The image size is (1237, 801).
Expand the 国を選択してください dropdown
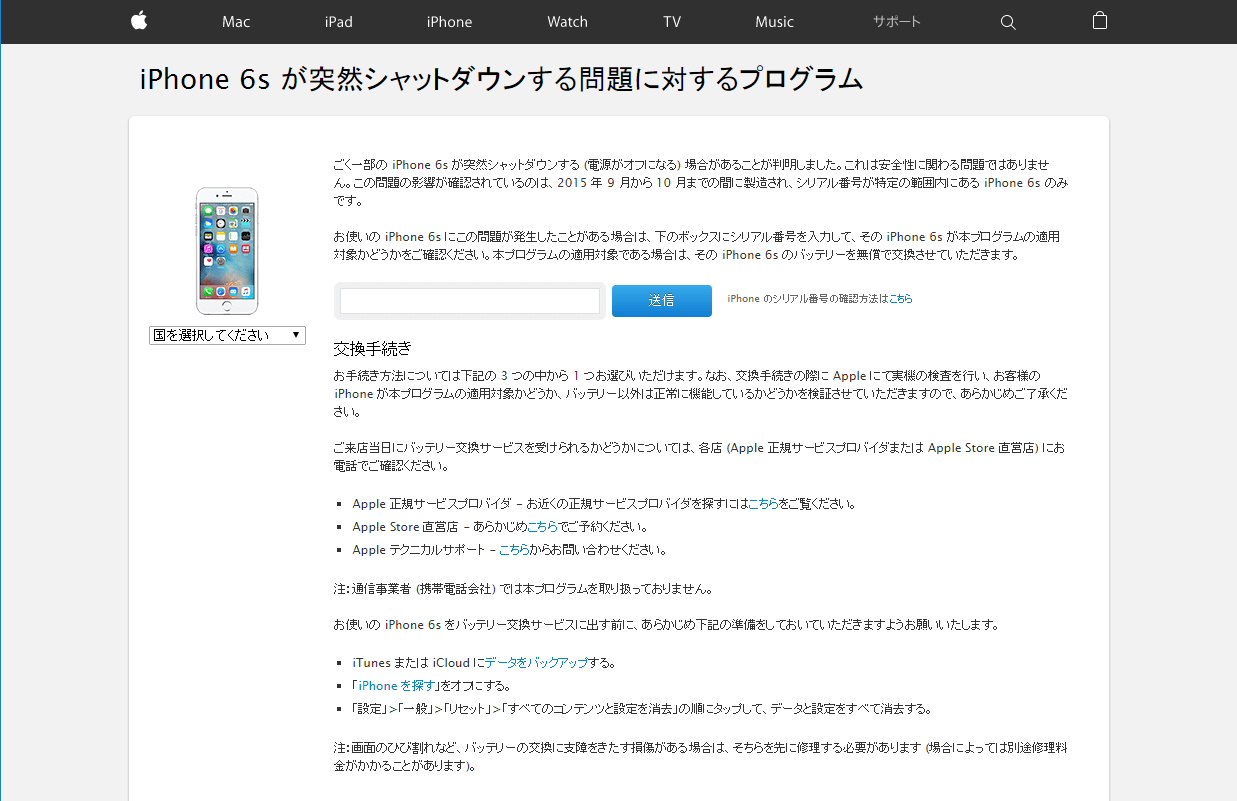click(228, 336)
